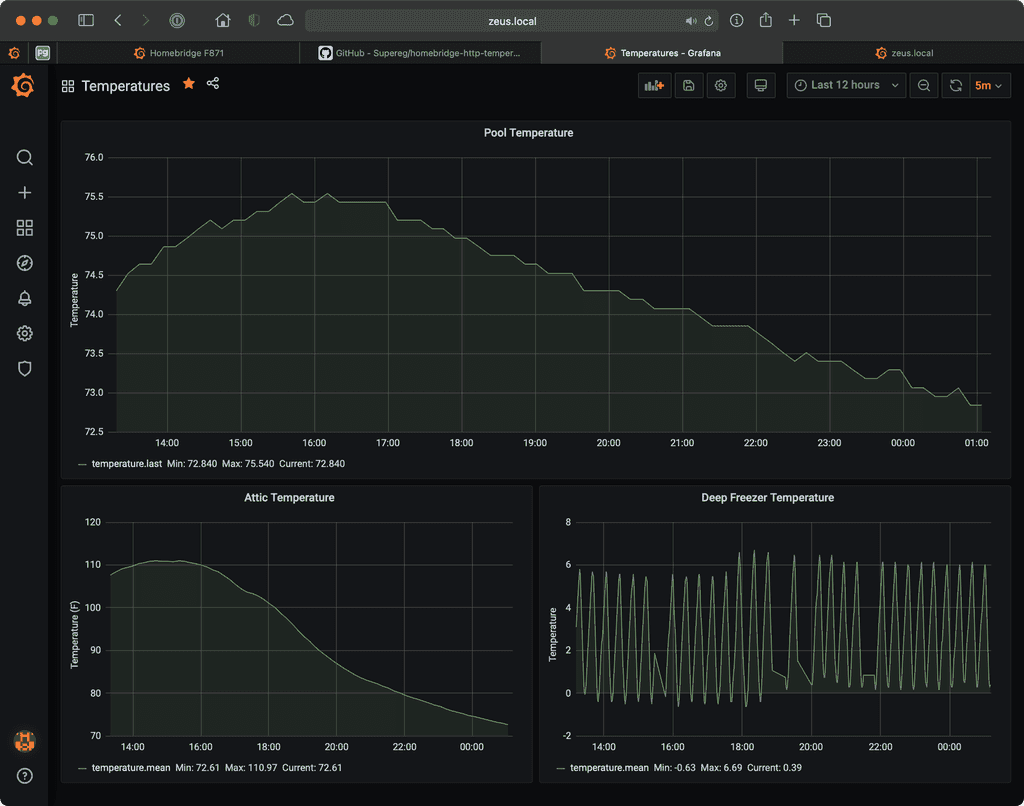1024x806 pixels.
Task: Click the Save dashboard icon
Action: (689, 86)
